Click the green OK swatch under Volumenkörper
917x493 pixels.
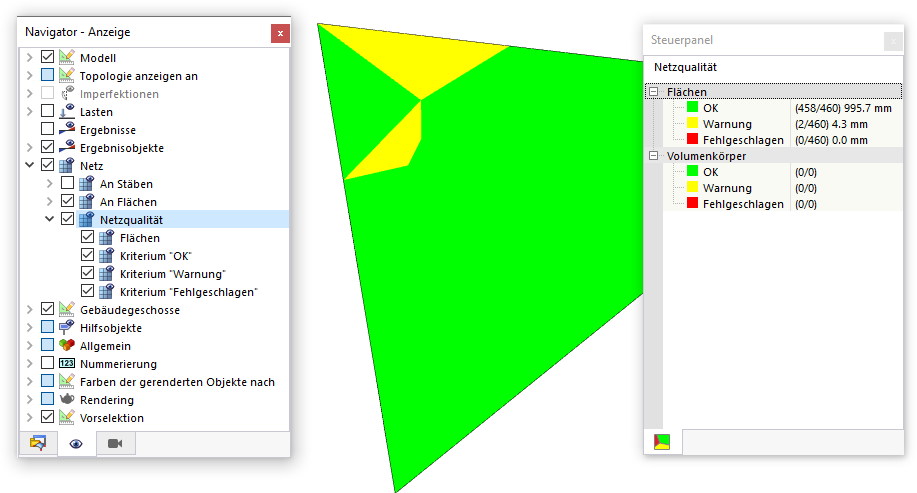click(x=692, y=171)
